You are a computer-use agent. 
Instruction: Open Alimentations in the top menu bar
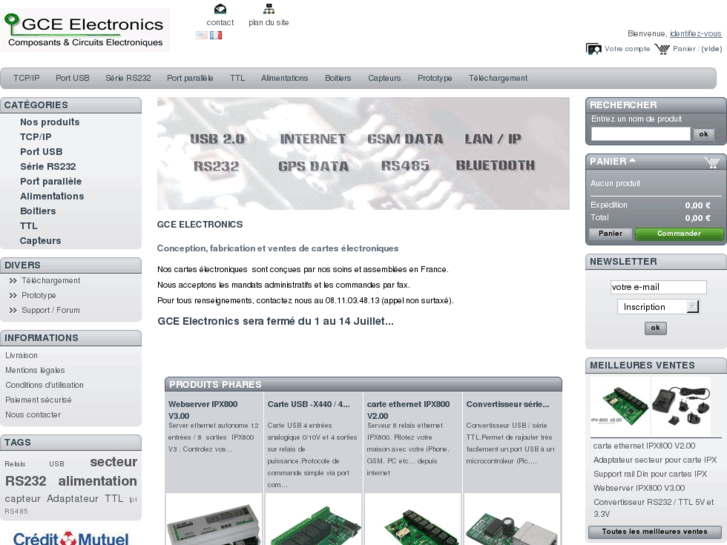[x=284, y=78]
